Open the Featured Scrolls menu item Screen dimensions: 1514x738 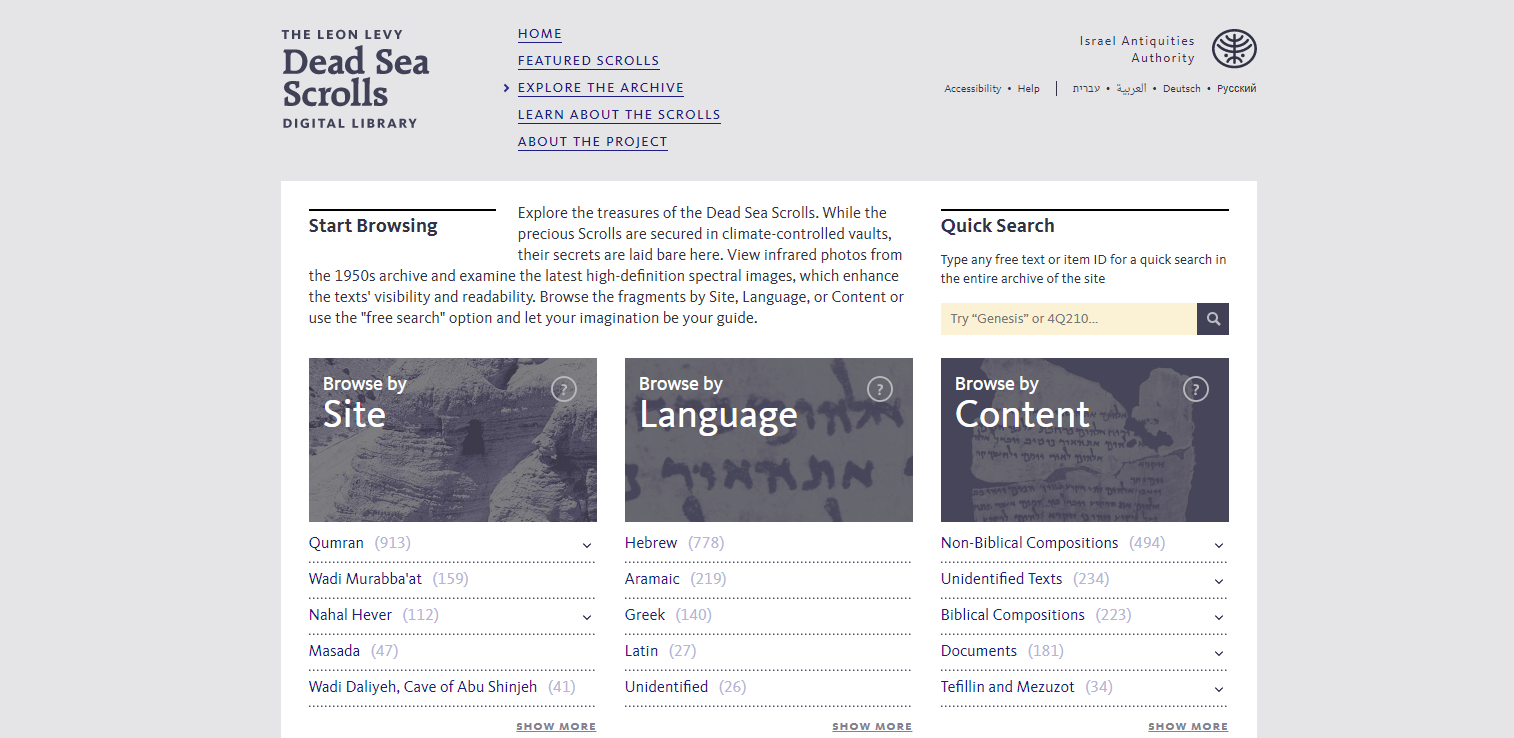click(588, 61)
